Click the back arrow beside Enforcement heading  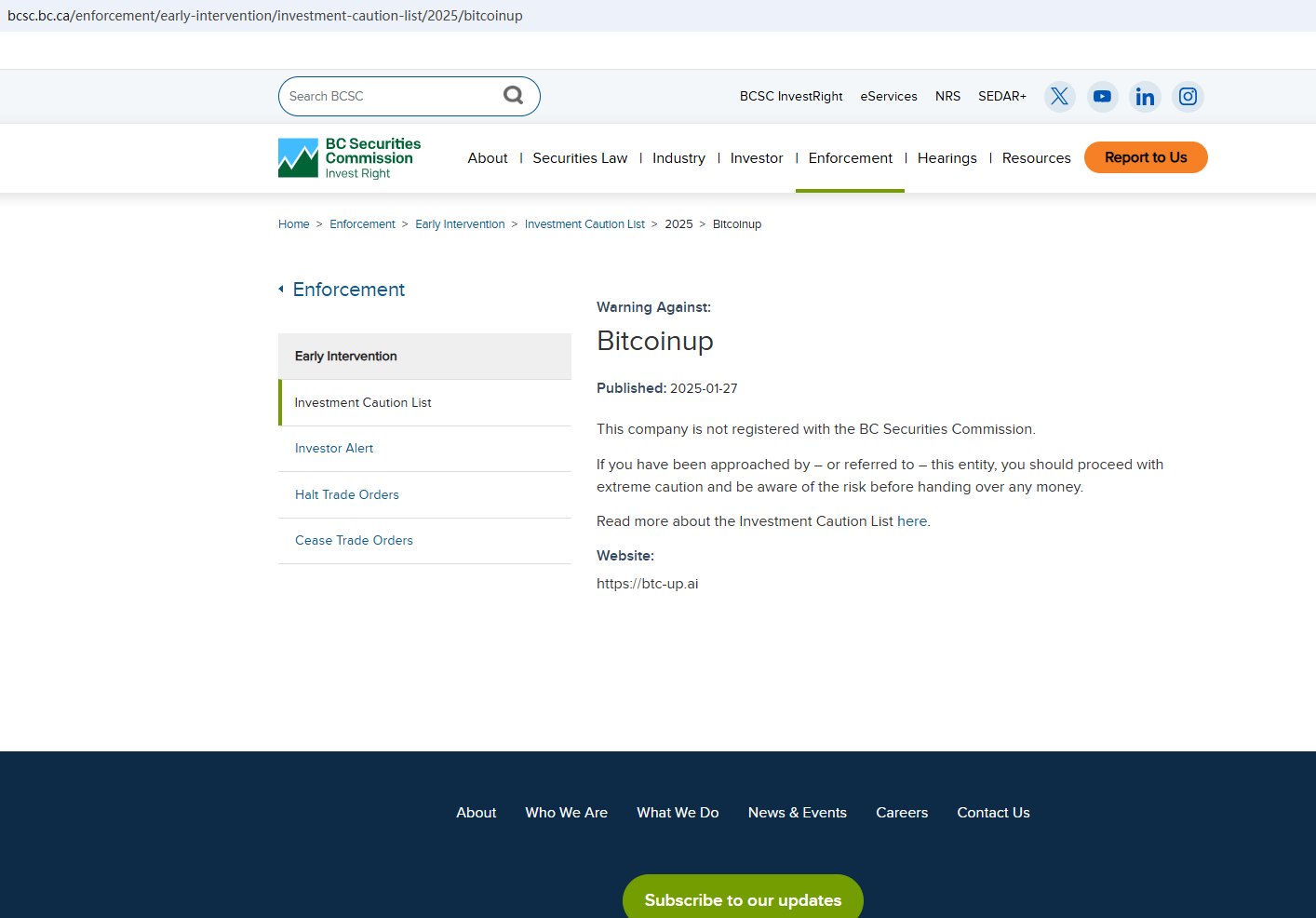pyautogui.click(x=281, y=290)
